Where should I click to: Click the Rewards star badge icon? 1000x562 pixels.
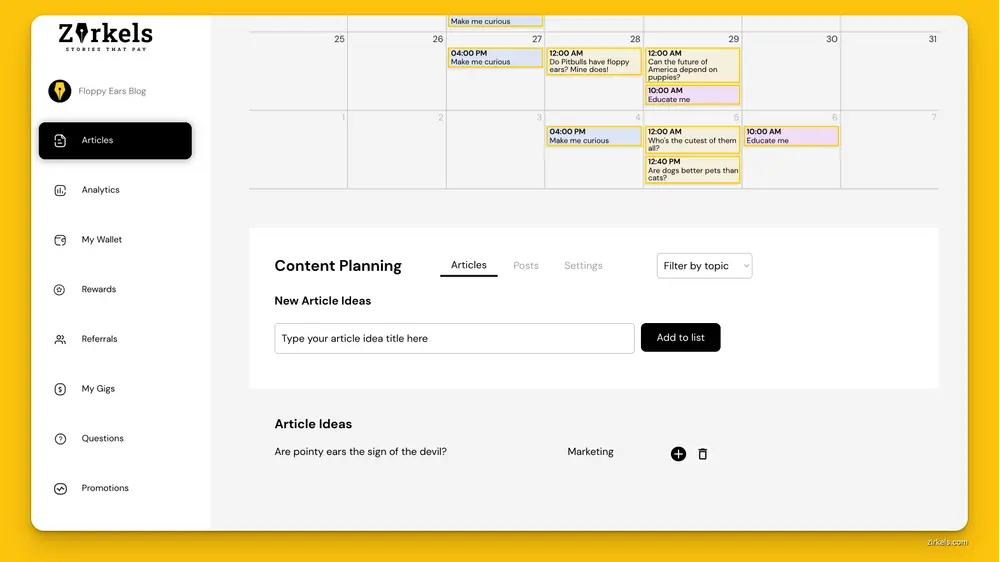59,290
